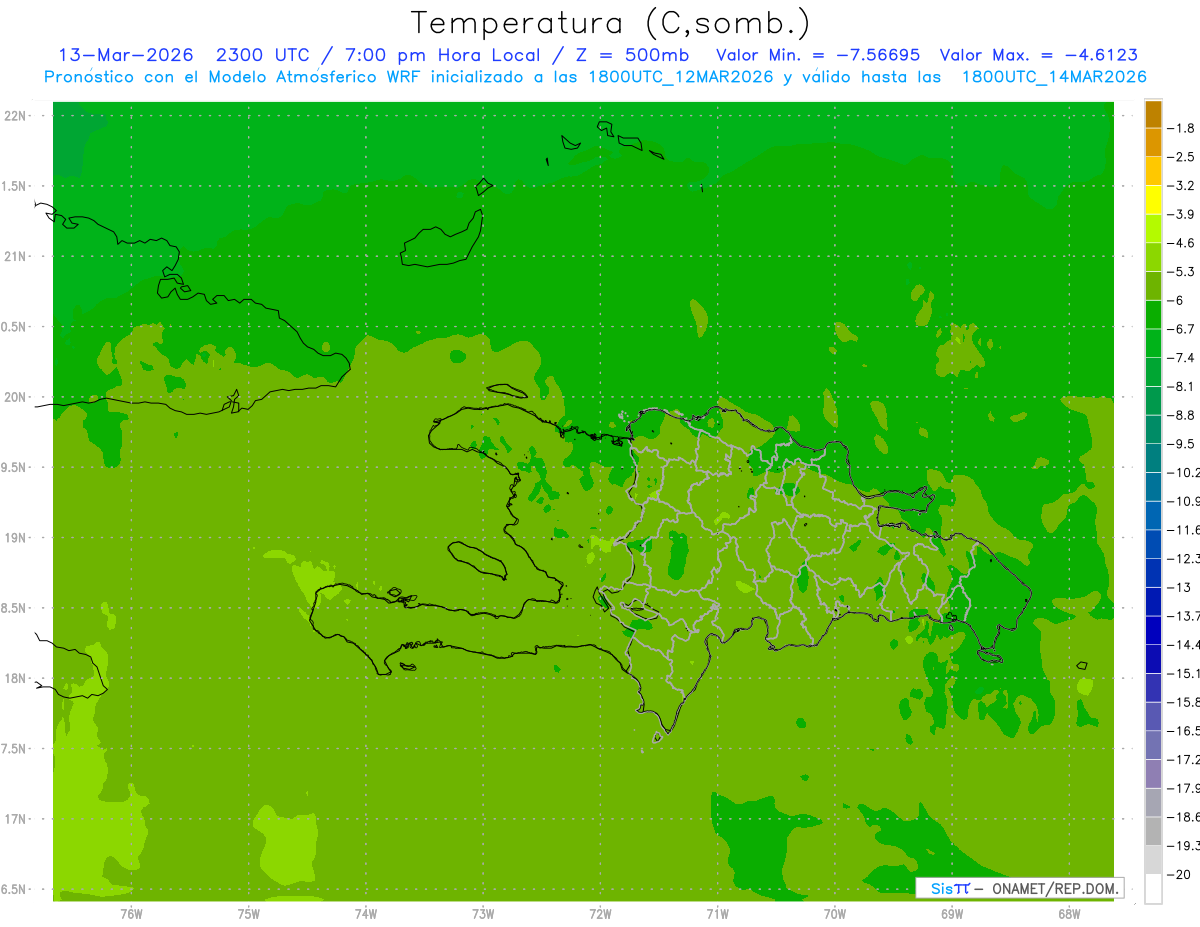Click the "22N" latitude axis label
The width and height of the screenshot is (1200, 927).
coord(17,116)
